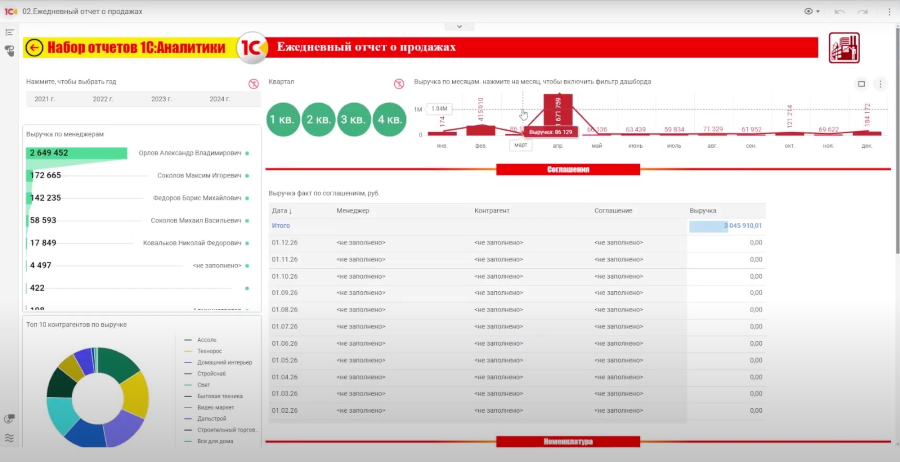Toggle the 4 кв. quarter filter
Image resolution: width=900 pixels, height=462 pixels.
point(390,119)
